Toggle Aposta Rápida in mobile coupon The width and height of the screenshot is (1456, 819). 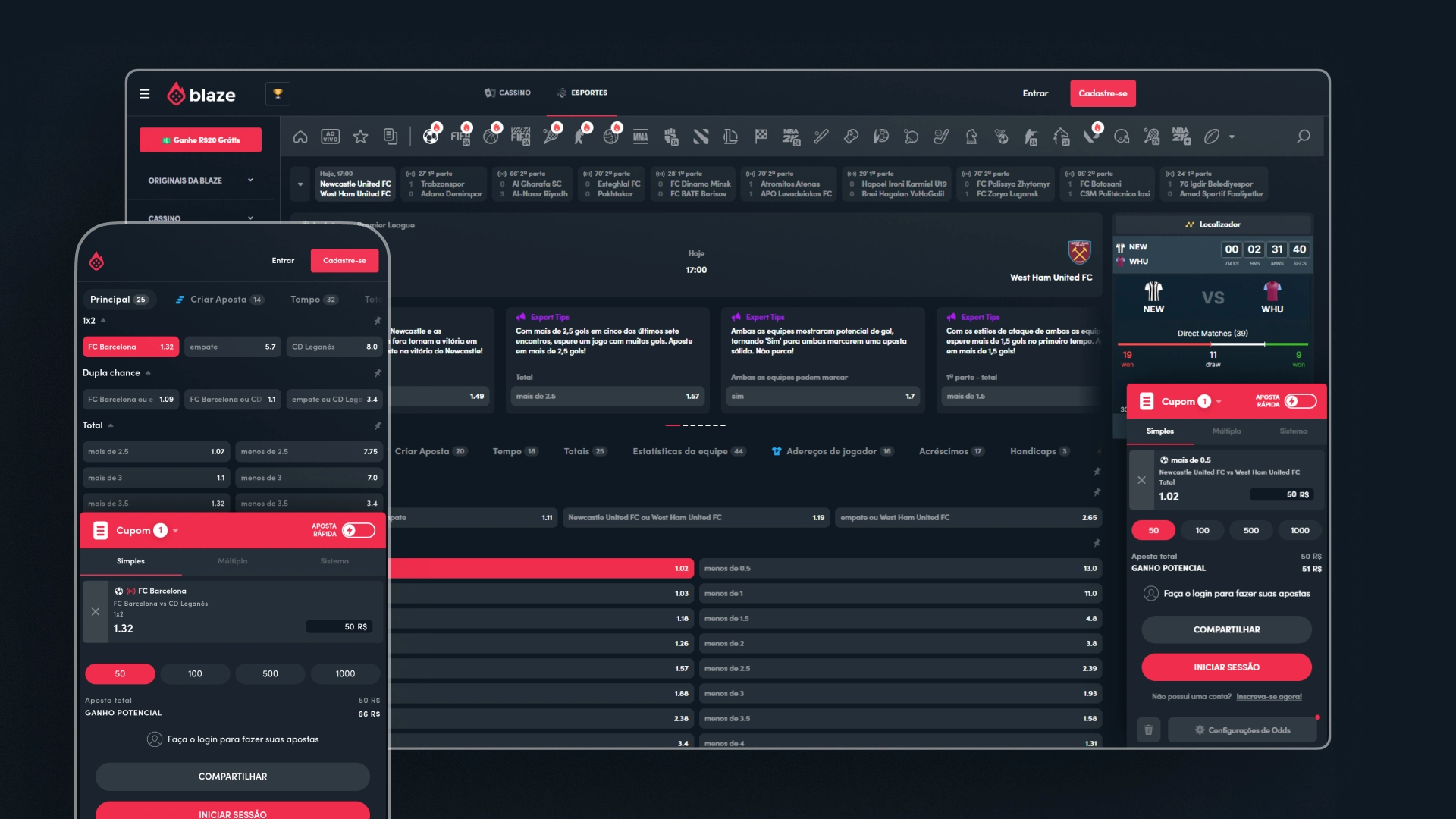click(x=358, y=530)
